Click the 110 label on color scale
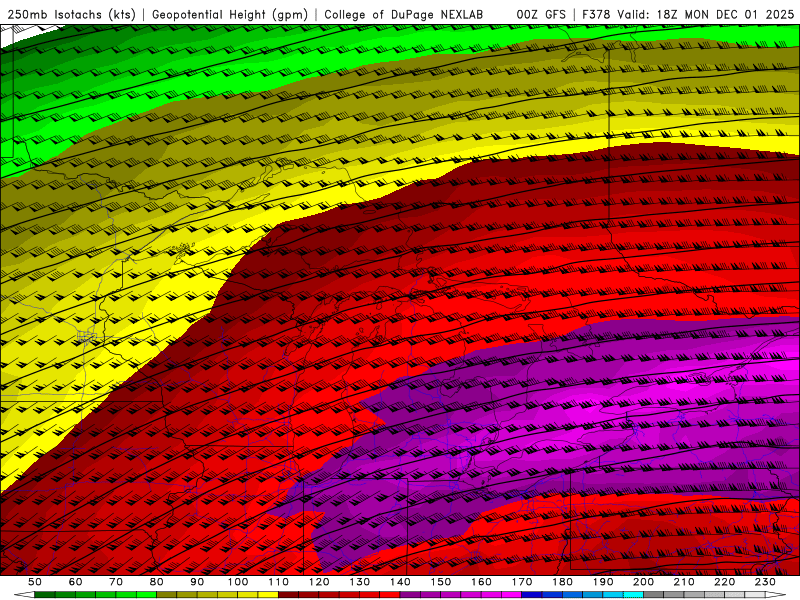 point(279,582)
